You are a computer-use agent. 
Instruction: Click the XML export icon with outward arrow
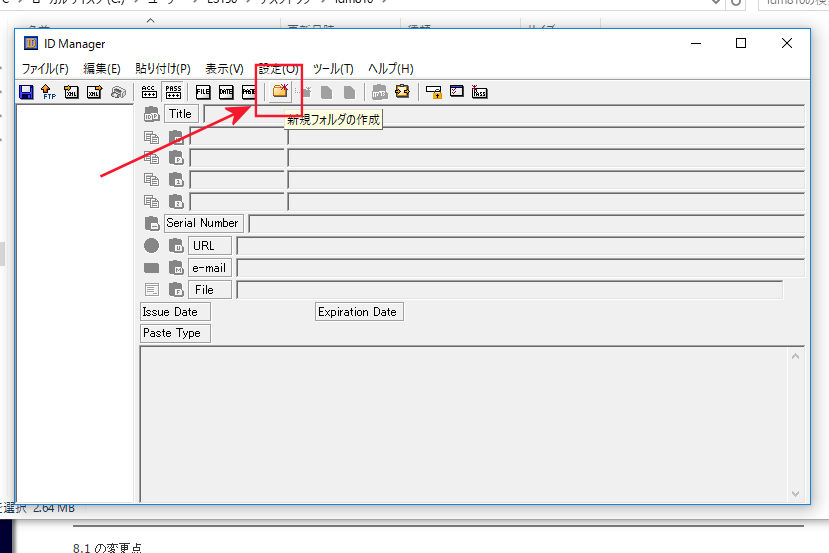click(x=95, y=92)
